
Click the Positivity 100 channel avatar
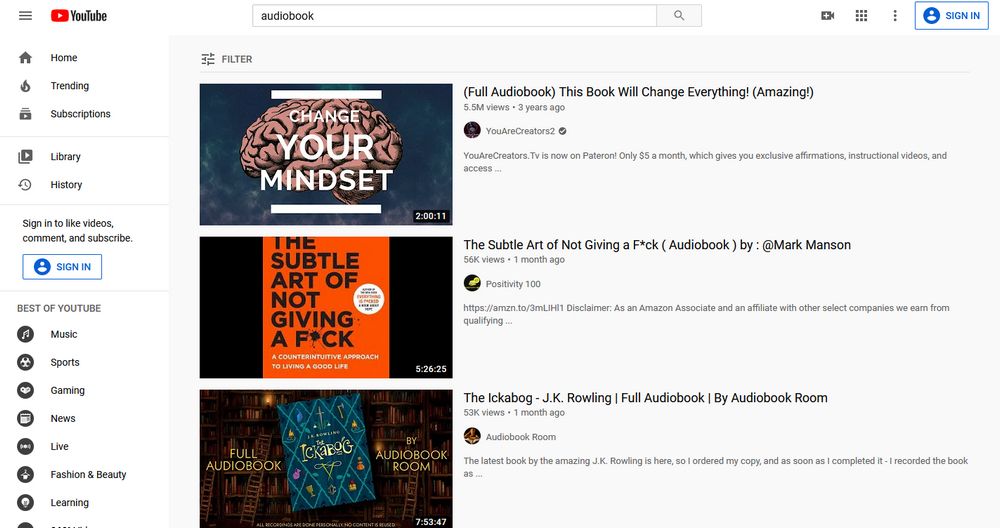[x=472, y=283]
